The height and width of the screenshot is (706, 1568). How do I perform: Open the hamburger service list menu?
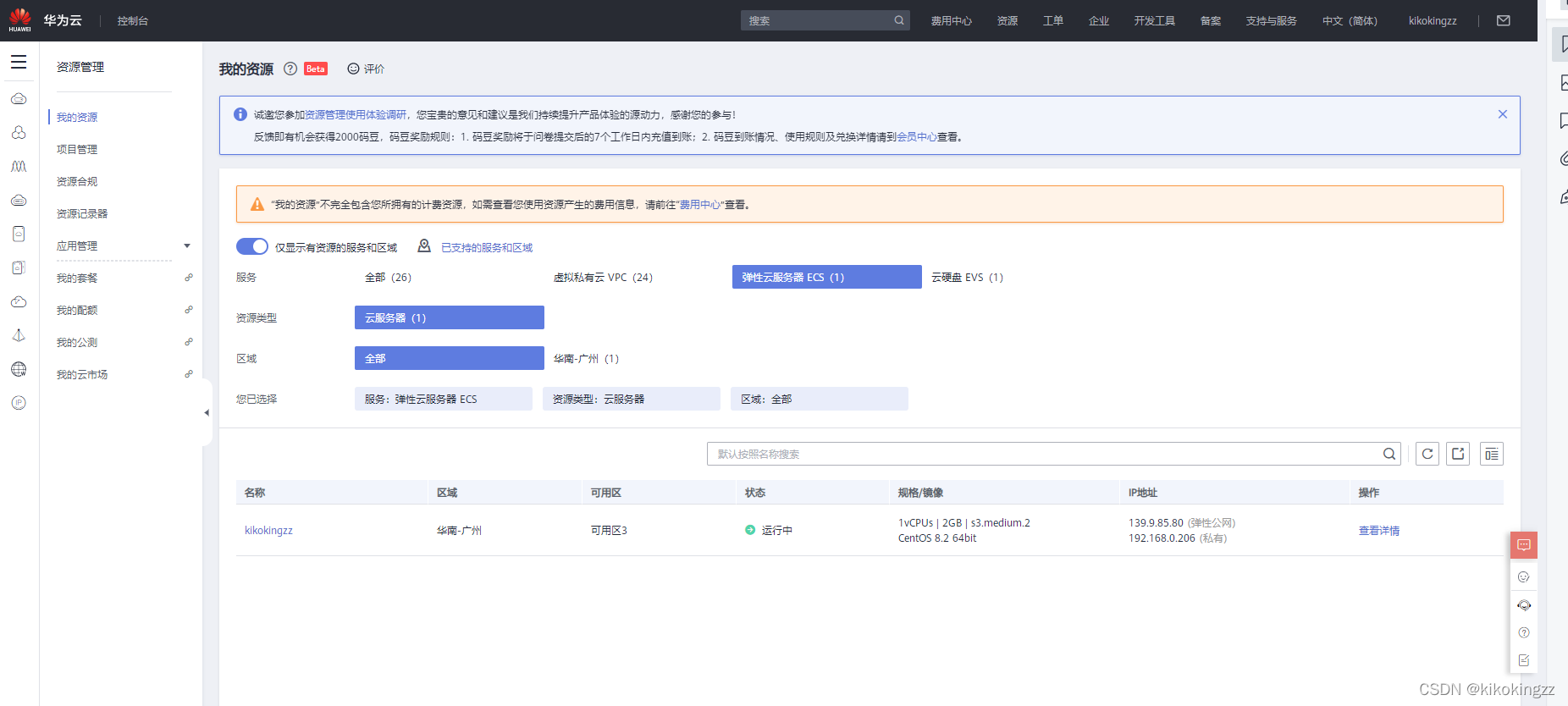[19, 62]
